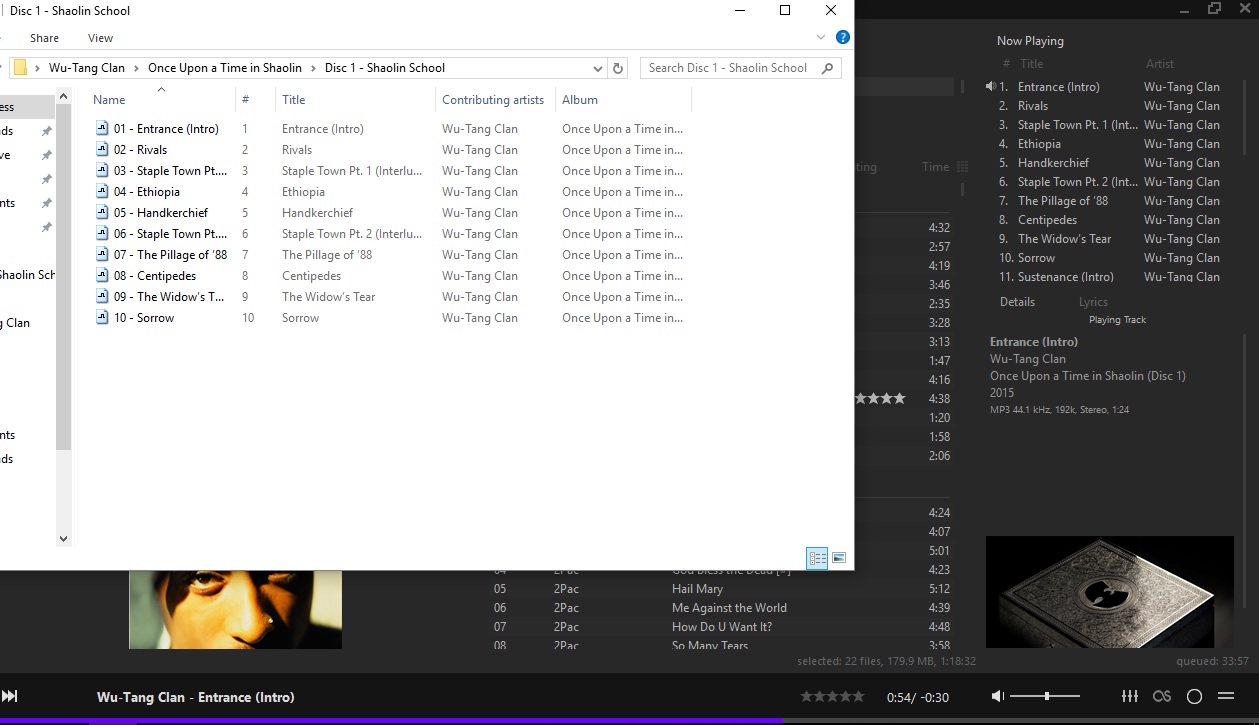Select Sustenance (Intro) in Now Playing list

[x=1066, y=277]
